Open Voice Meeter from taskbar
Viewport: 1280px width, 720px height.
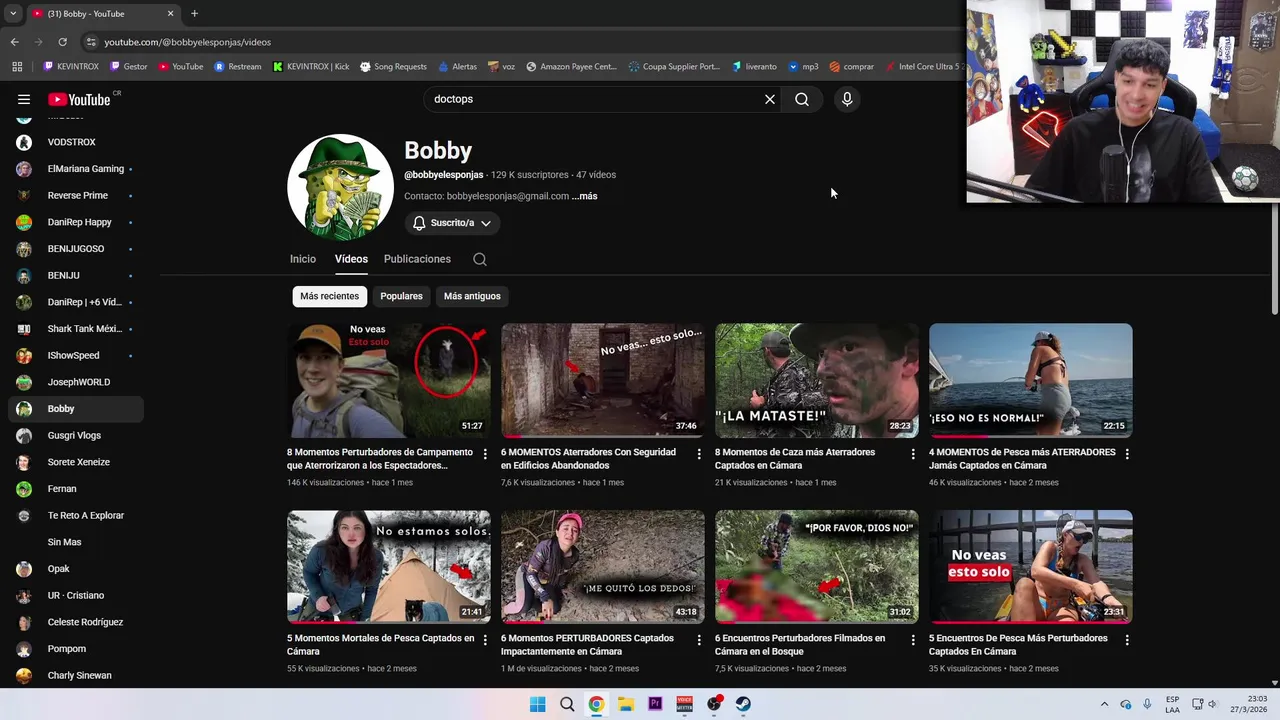click(685, 704)
